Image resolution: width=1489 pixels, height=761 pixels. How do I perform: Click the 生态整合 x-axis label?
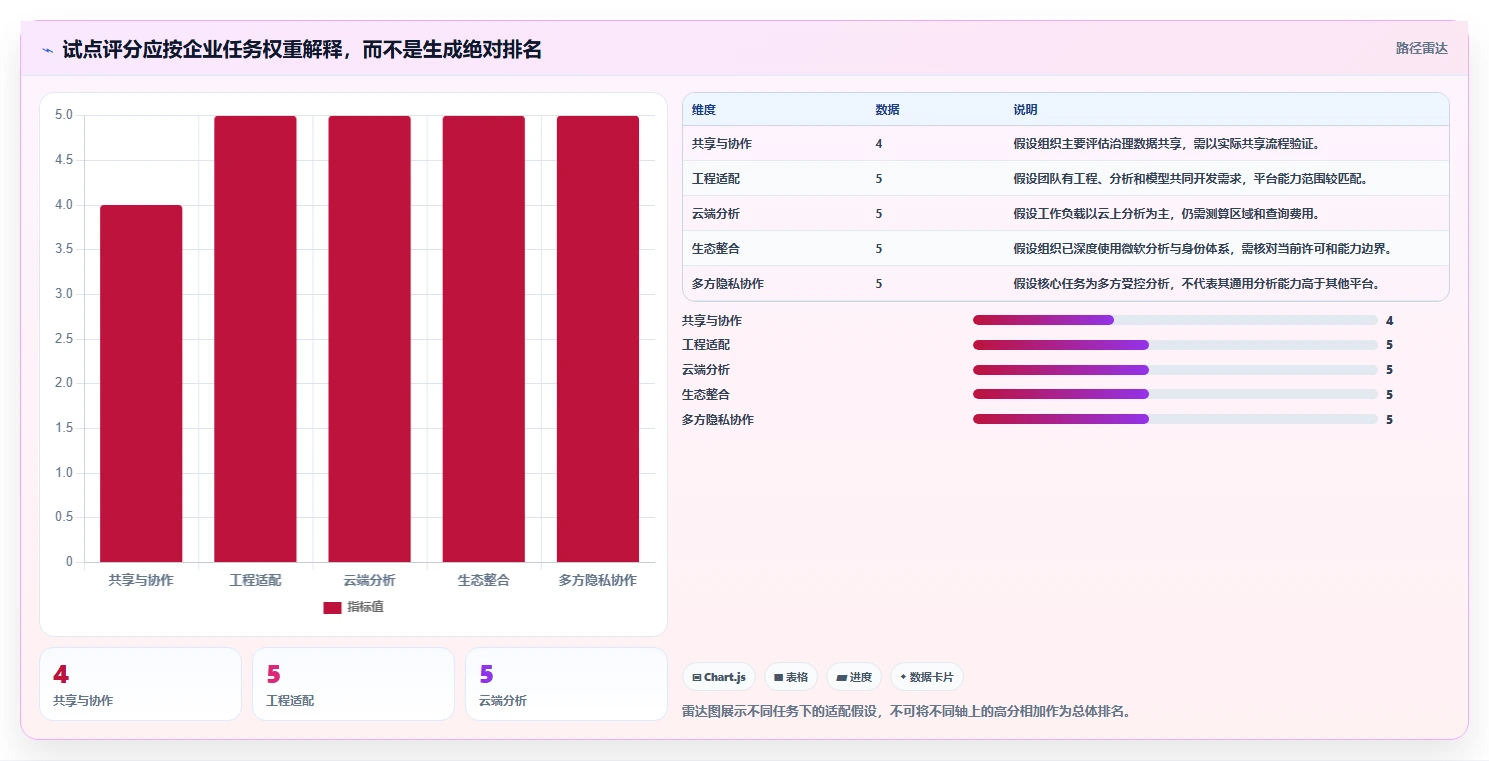pyautogui.click(x=484, y=580)
